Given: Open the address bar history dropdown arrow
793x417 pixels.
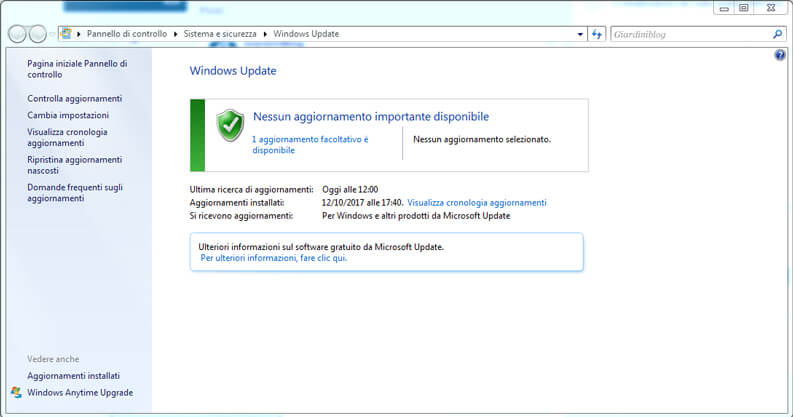Looking at the screenshot, I should pyautogui.click(x=580, y=34).
